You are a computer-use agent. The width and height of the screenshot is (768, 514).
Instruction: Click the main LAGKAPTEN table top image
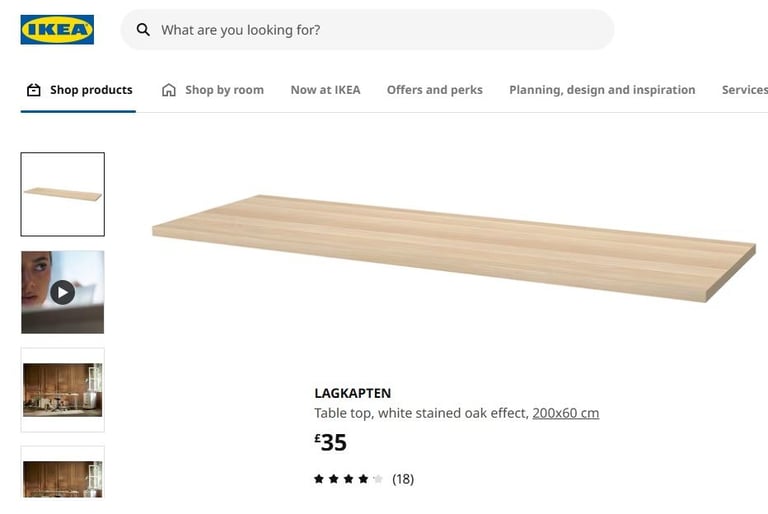pyautogui.click(x=454, y=248)
